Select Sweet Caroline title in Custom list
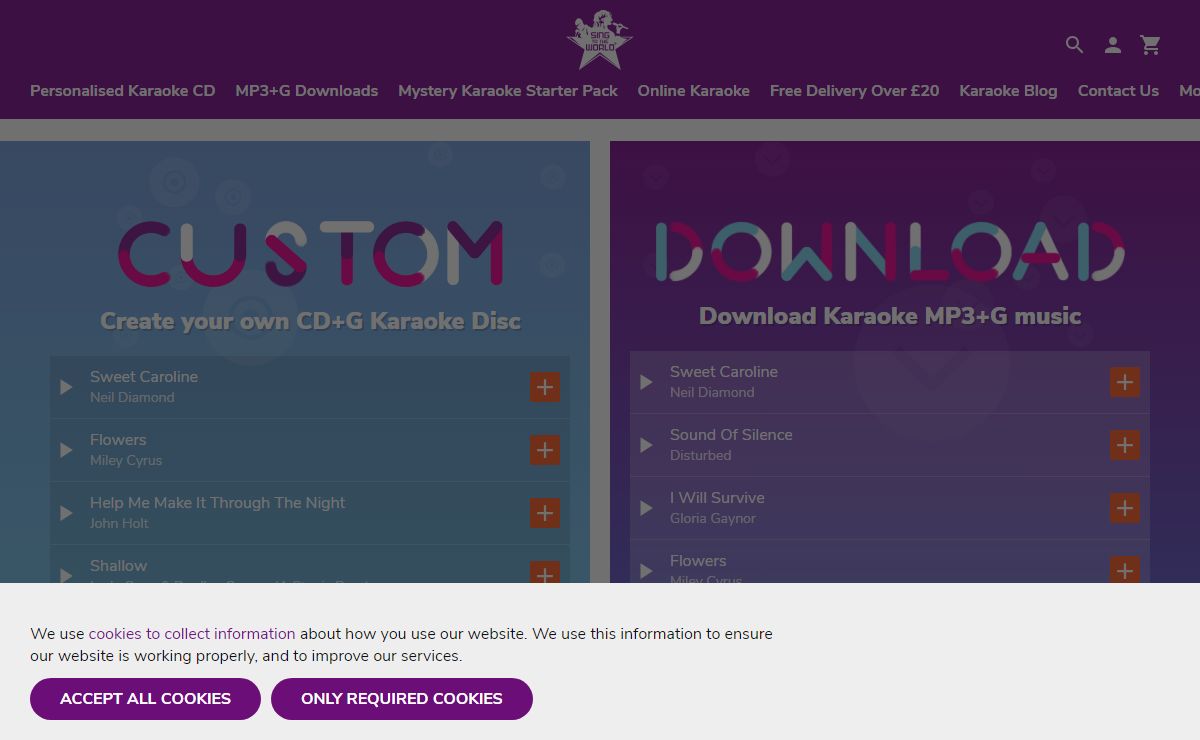 click(144, 377)
